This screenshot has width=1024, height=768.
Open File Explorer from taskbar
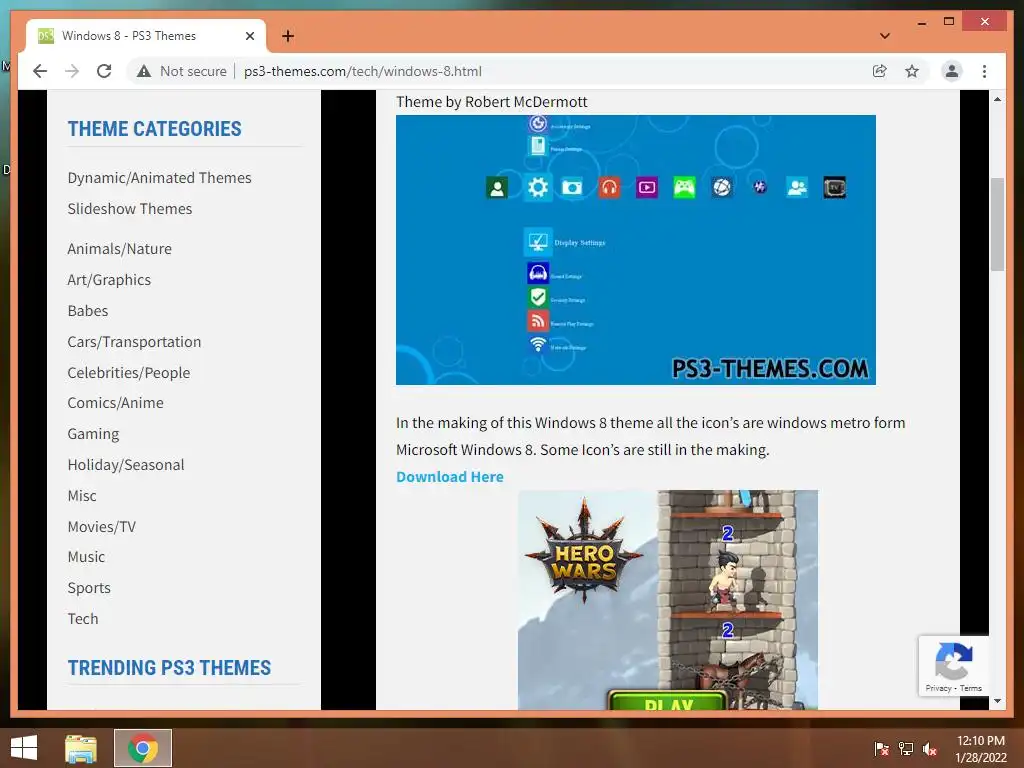click(81, 748)
